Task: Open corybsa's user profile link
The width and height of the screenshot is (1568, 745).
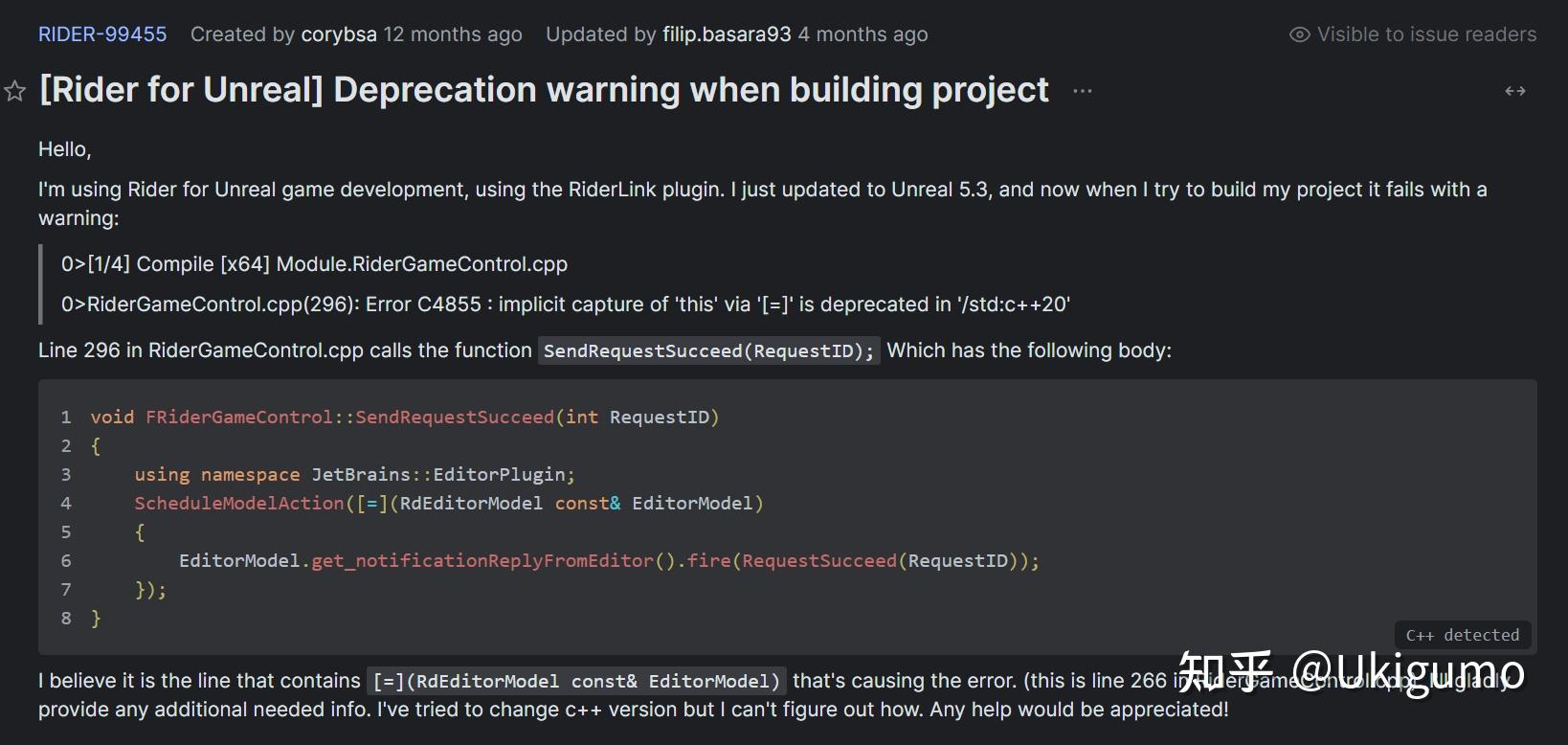Action: 339,34
